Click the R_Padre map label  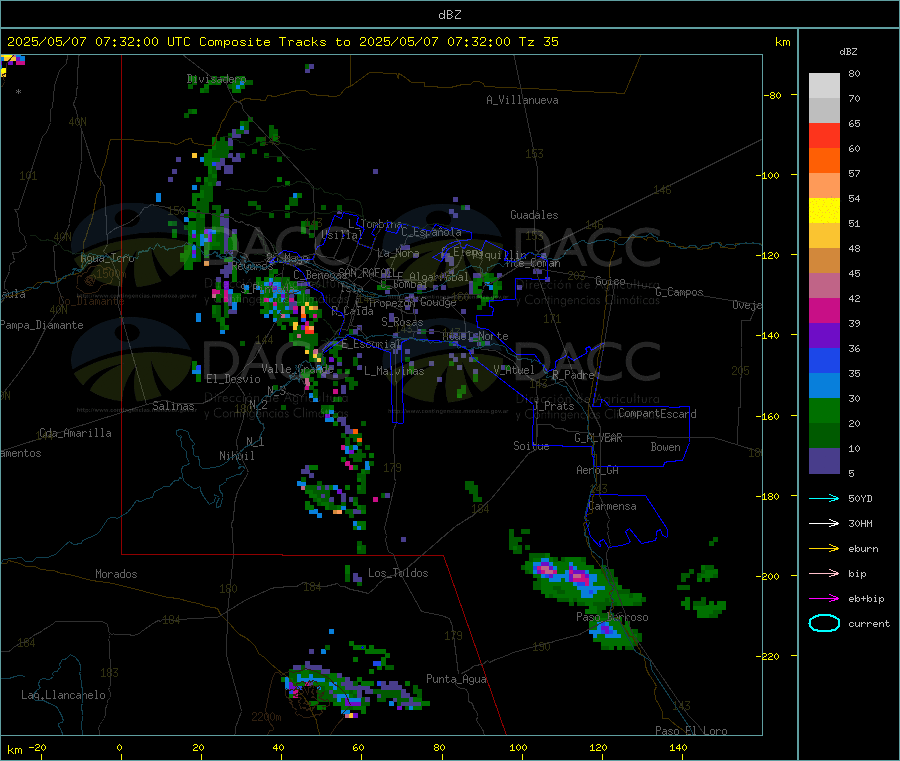(573, 375)
